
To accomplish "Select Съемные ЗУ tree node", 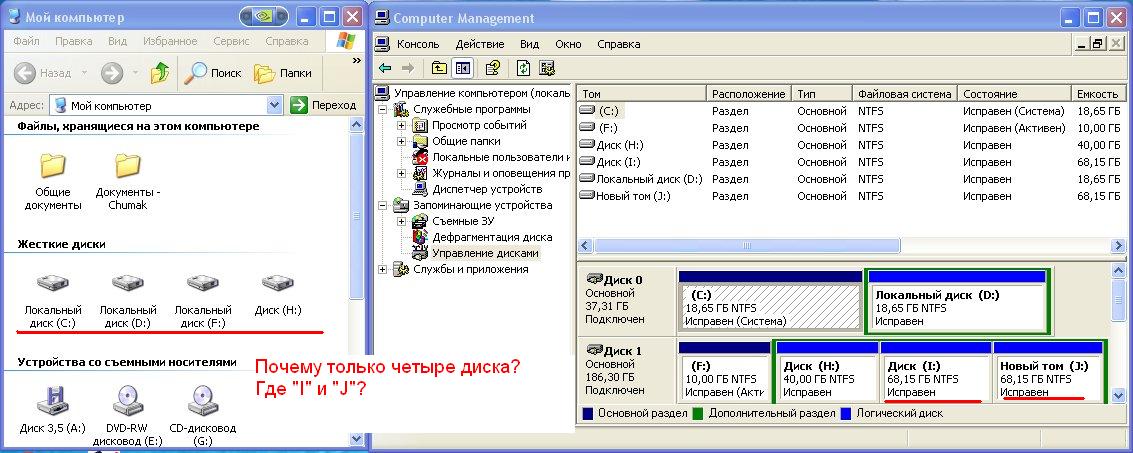I will (x=465, y=221).
